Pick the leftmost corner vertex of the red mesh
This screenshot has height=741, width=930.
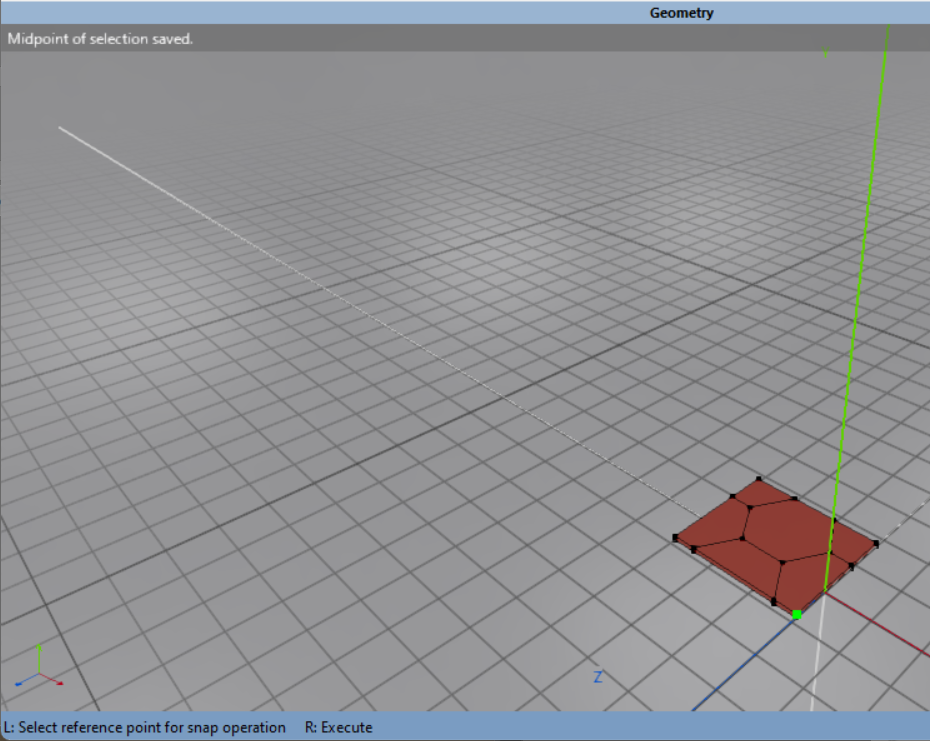click(x=675, y=538)
